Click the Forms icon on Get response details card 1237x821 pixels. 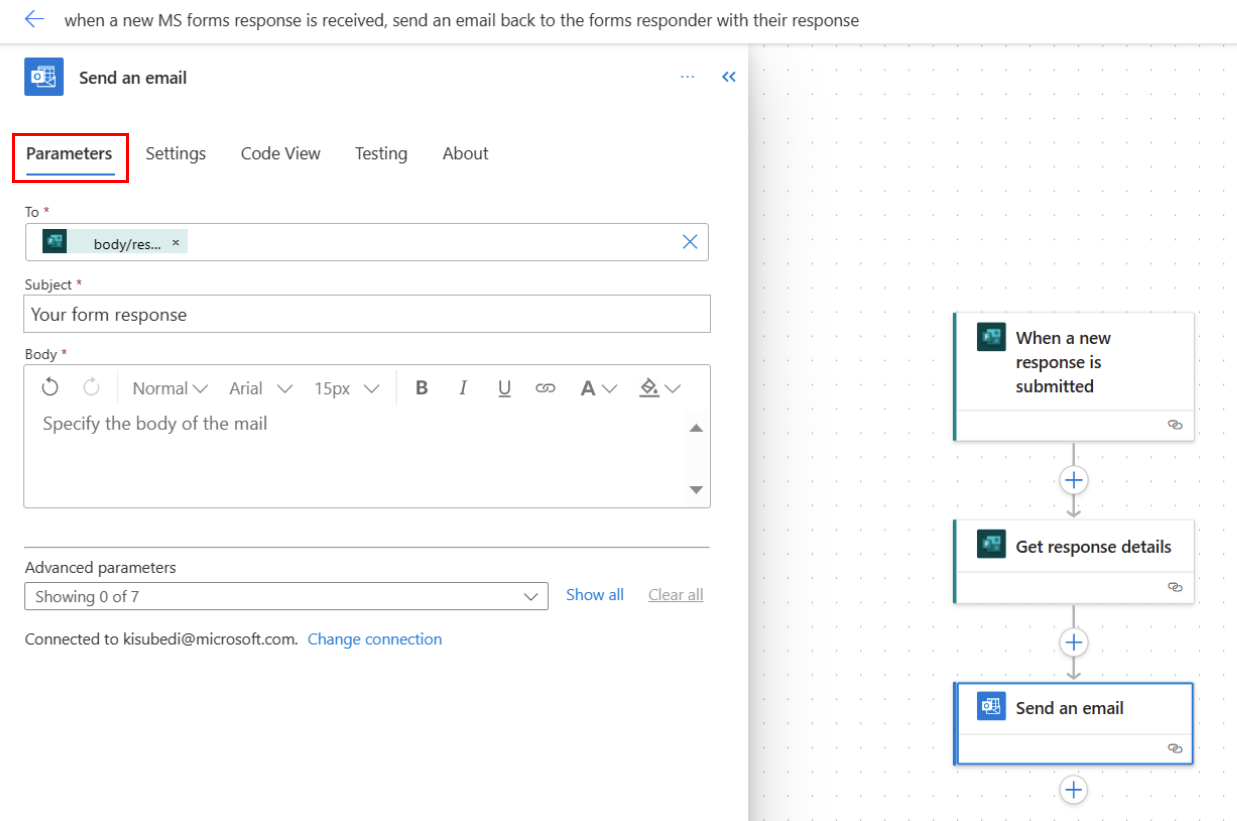[x=991, y=544]
